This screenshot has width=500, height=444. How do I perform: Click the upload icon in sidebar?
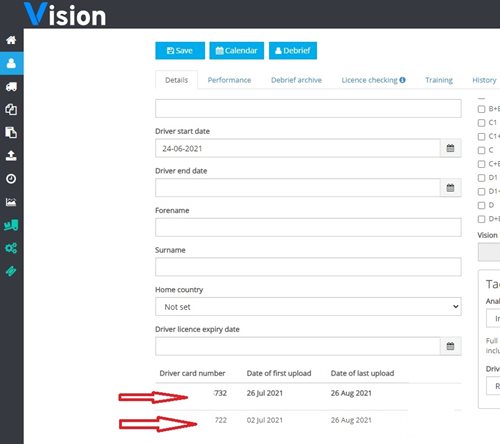(11, 156)
